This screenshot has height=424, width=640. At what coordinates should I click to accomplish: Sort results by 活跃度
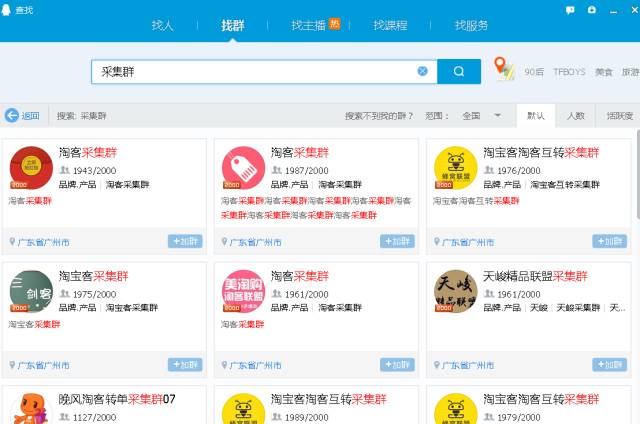click(620, 116)
